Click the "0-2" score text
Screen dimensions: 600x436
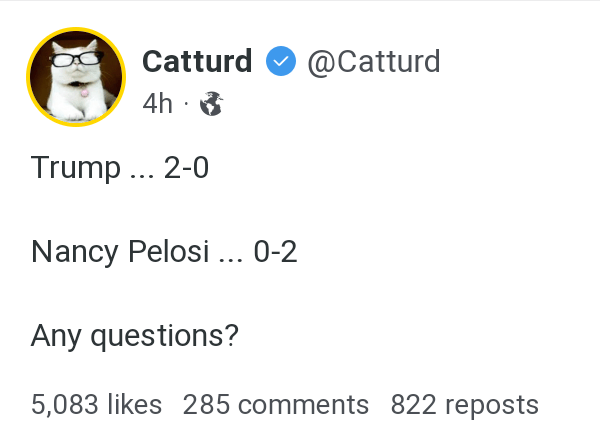tap(275, 251)
